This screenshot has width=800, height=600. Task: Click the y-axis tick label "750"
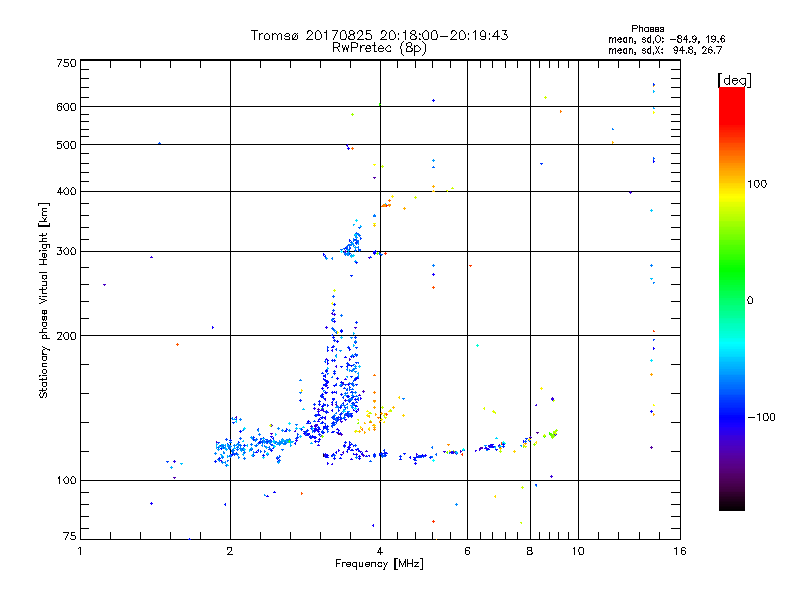click(x=66, y=63)
